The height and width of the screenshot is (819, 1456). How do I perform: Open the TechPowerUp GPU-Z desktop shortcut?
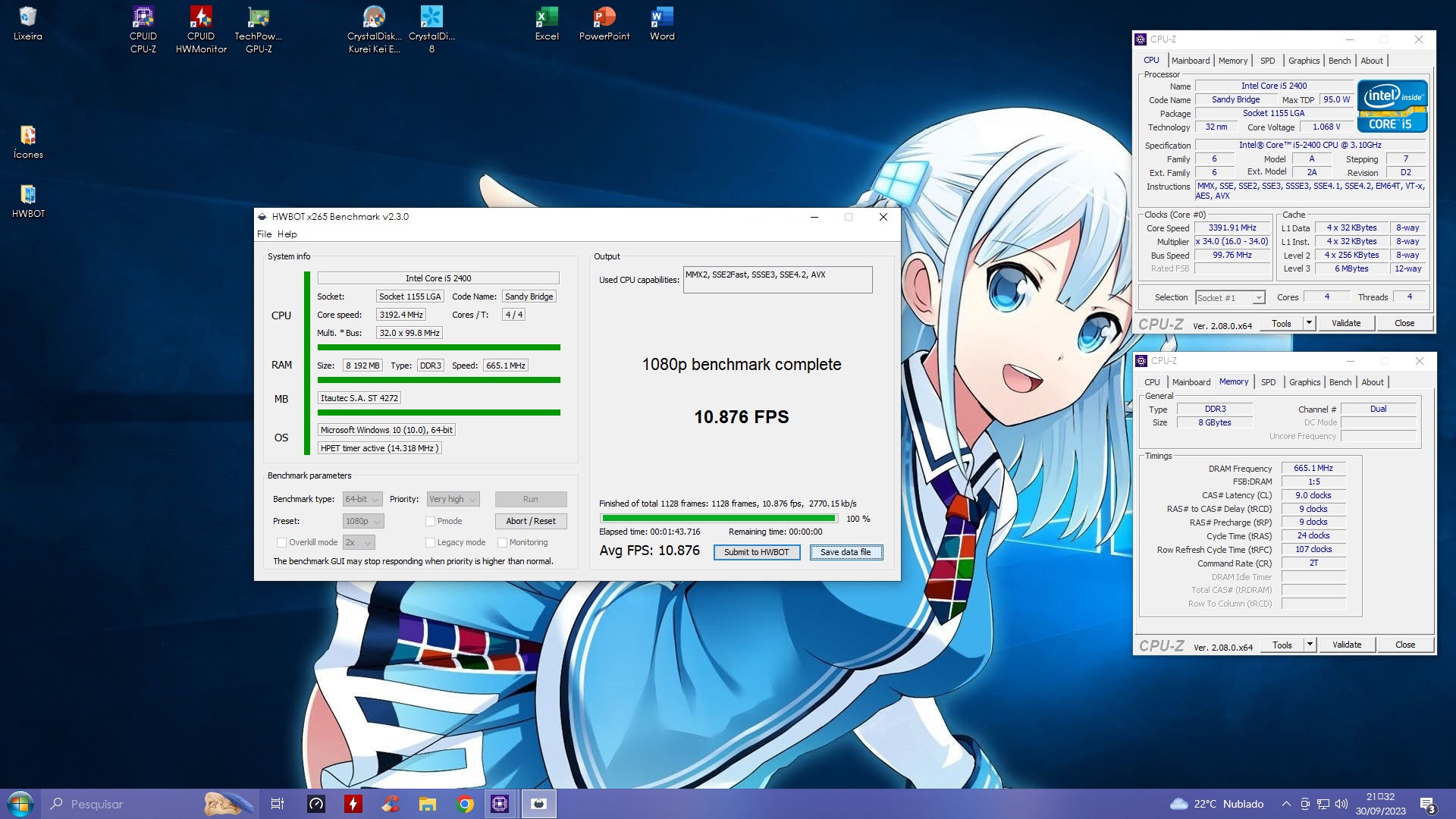click(x=259, y=29)
